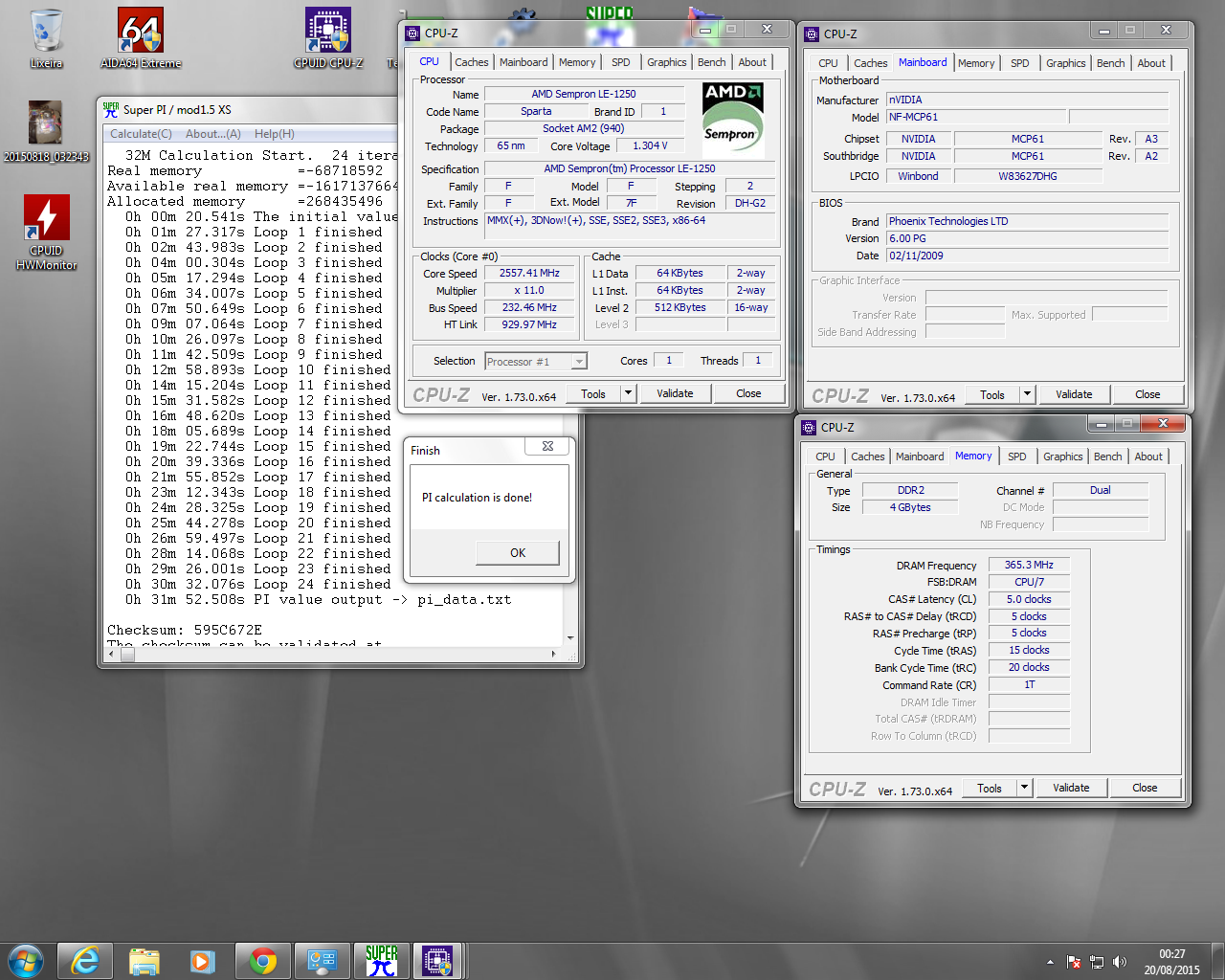Select the SPD tab in the front CPU-Z window

(x=621, y=62)
